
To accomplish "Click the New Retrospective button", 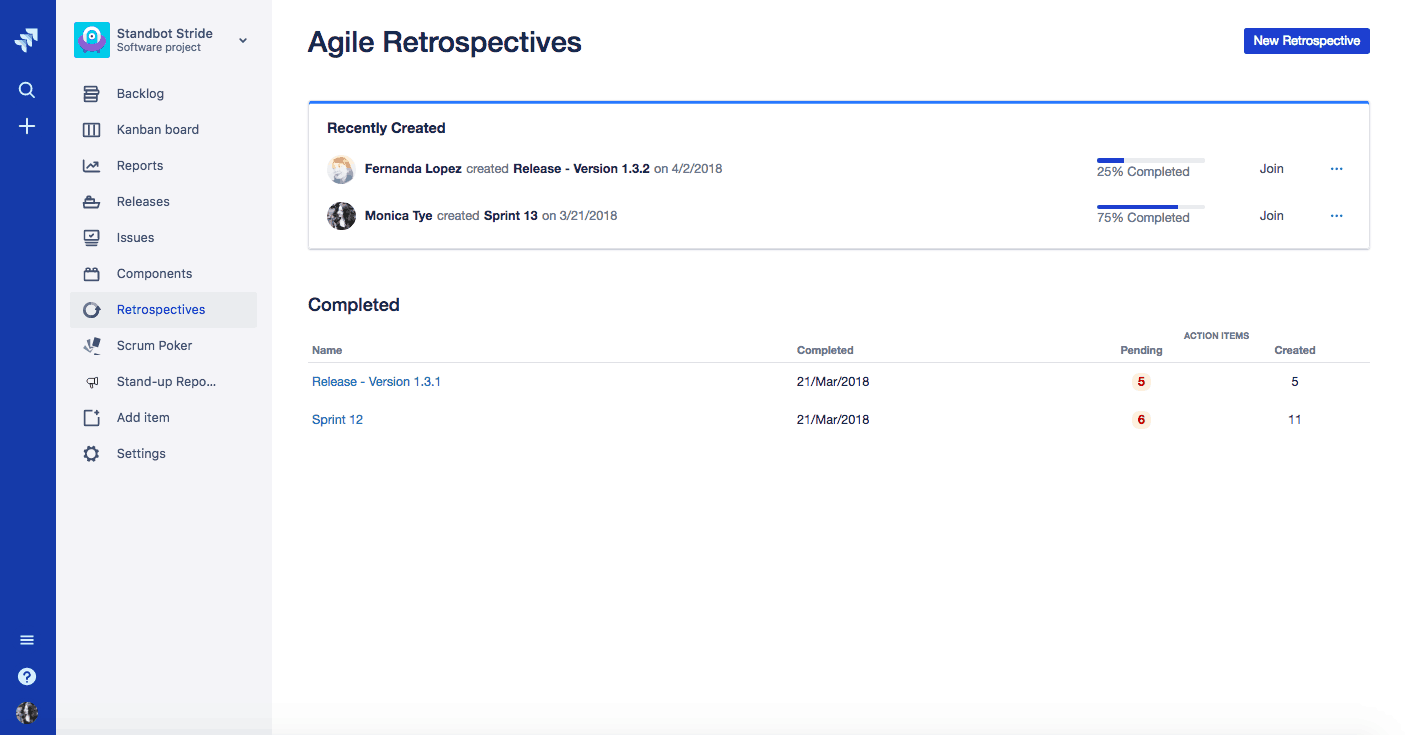I will (x=1306, y=41).
